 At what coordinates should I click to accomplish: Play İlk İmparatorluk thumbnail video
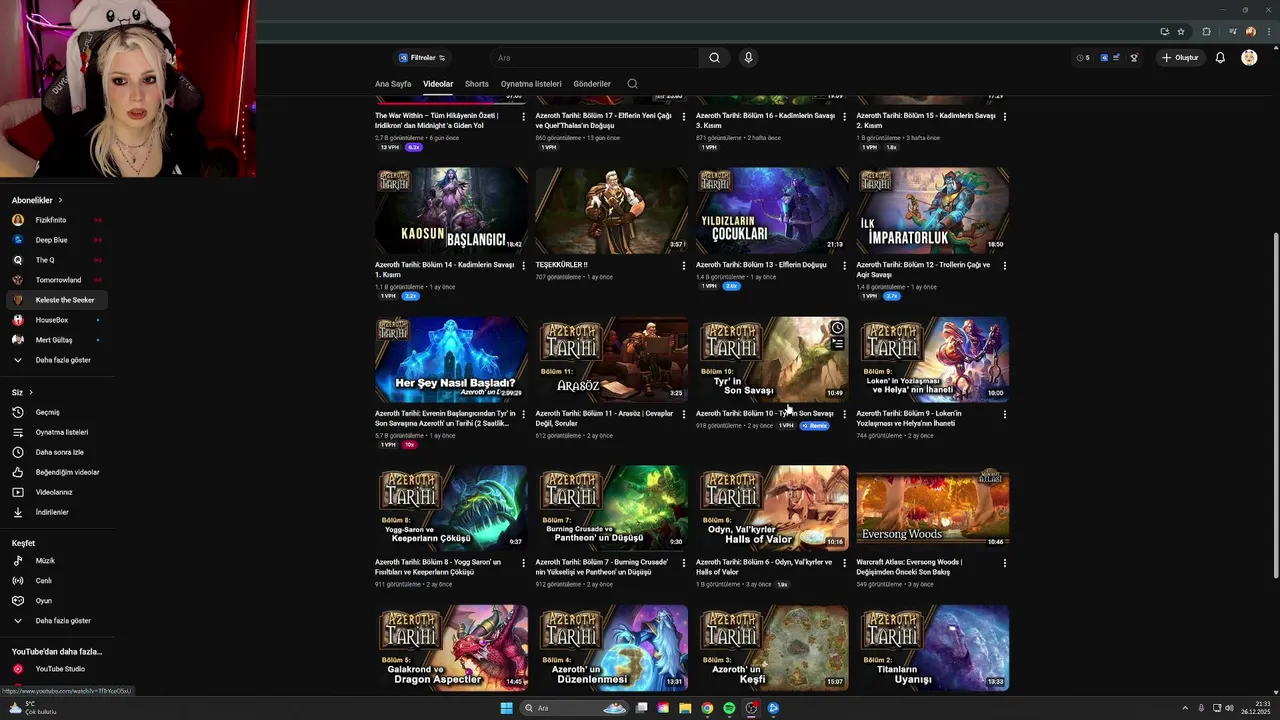tap(933, 210)
